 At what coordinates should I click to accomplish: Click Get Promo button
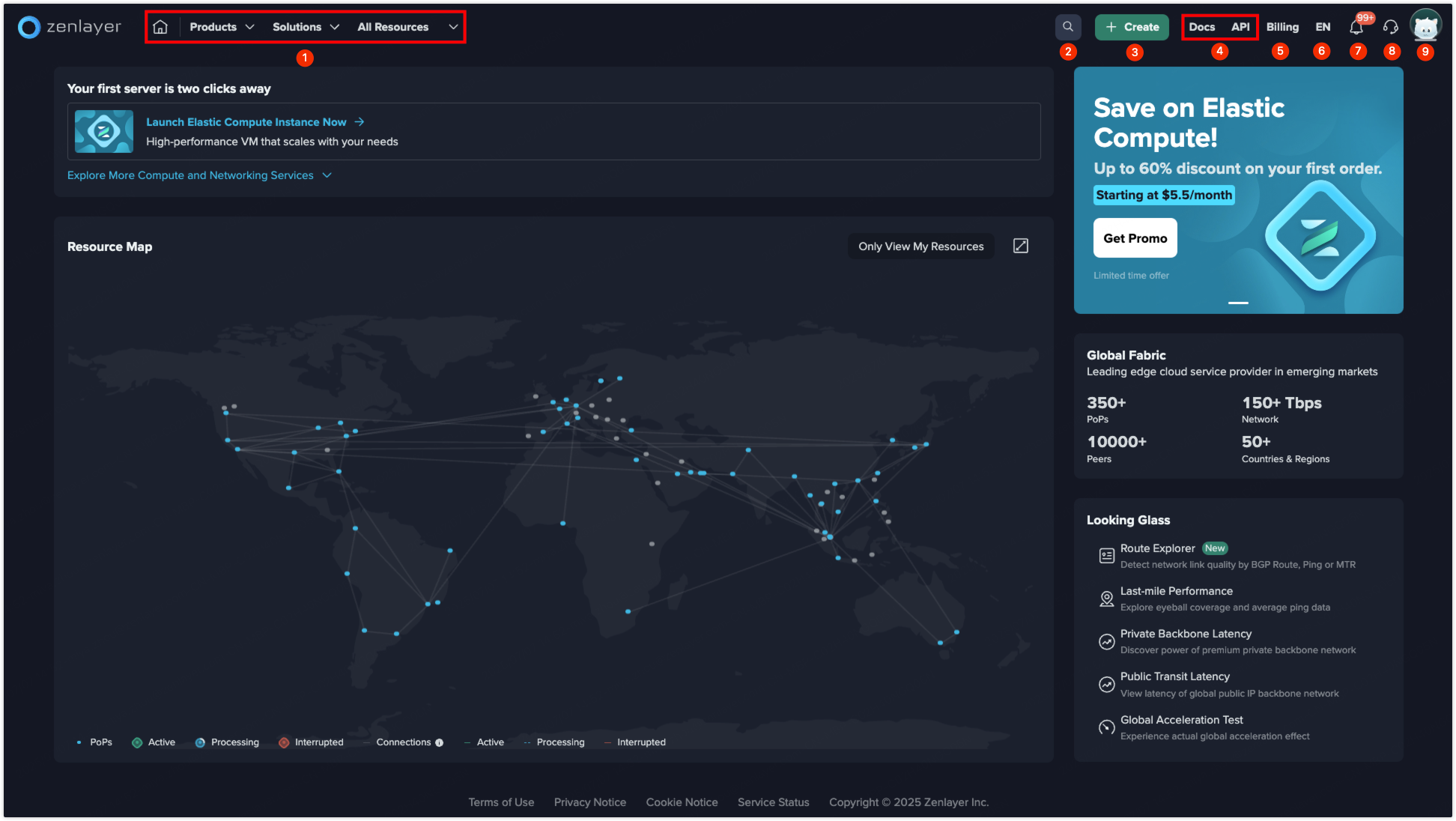tap(1135, 238)
